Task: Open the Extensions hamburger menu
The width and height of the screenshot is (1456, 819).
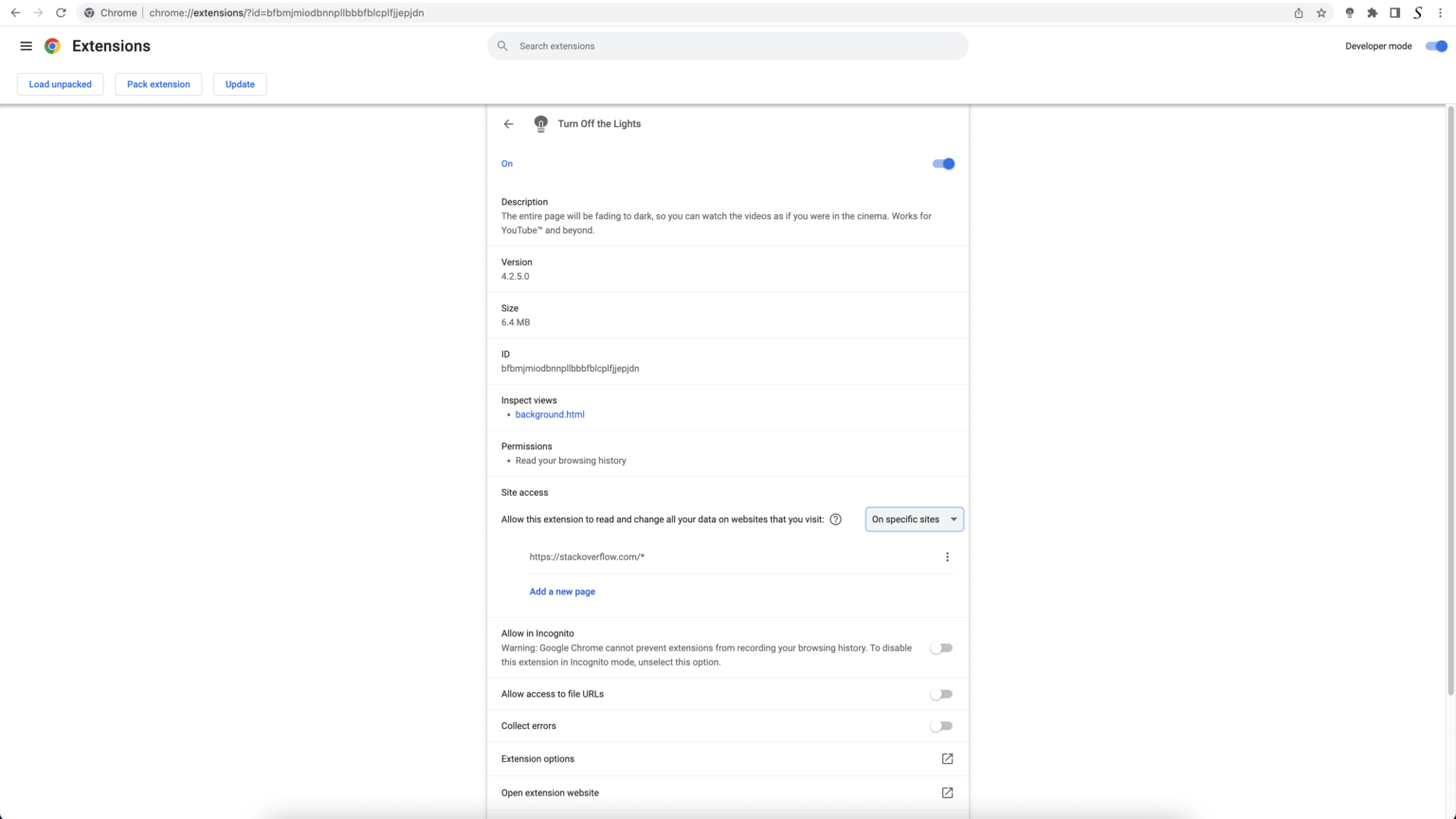Action: (x=26, y=45)
